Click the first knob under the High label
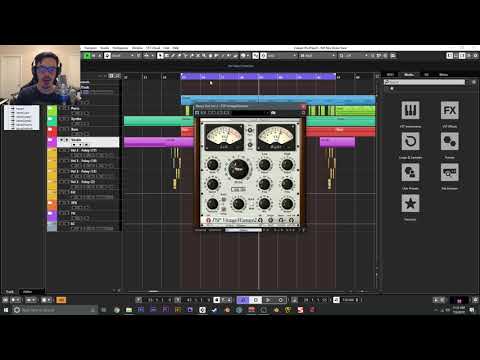The image size is (480, 360). (x=287, y=165)
